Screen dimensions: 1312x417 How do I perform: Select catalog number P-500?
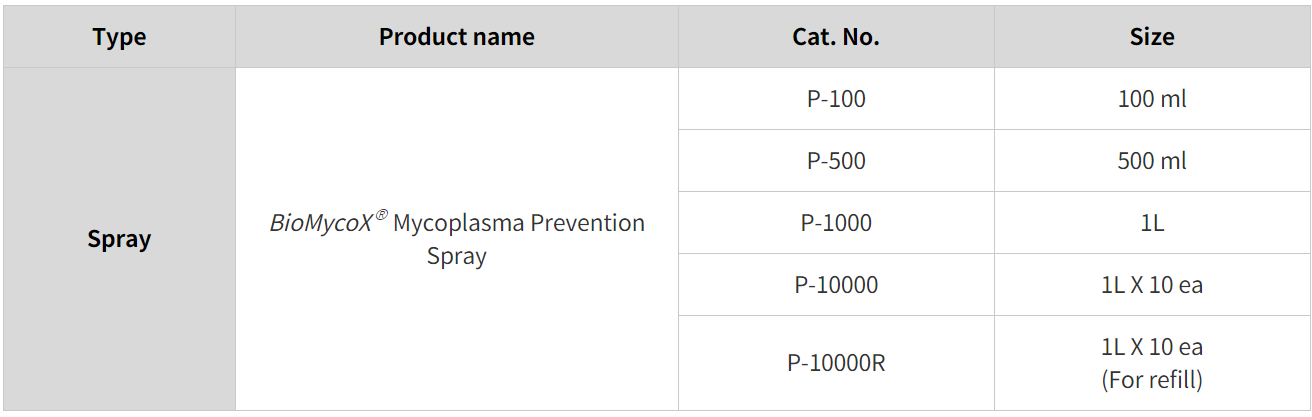(835, 161)
